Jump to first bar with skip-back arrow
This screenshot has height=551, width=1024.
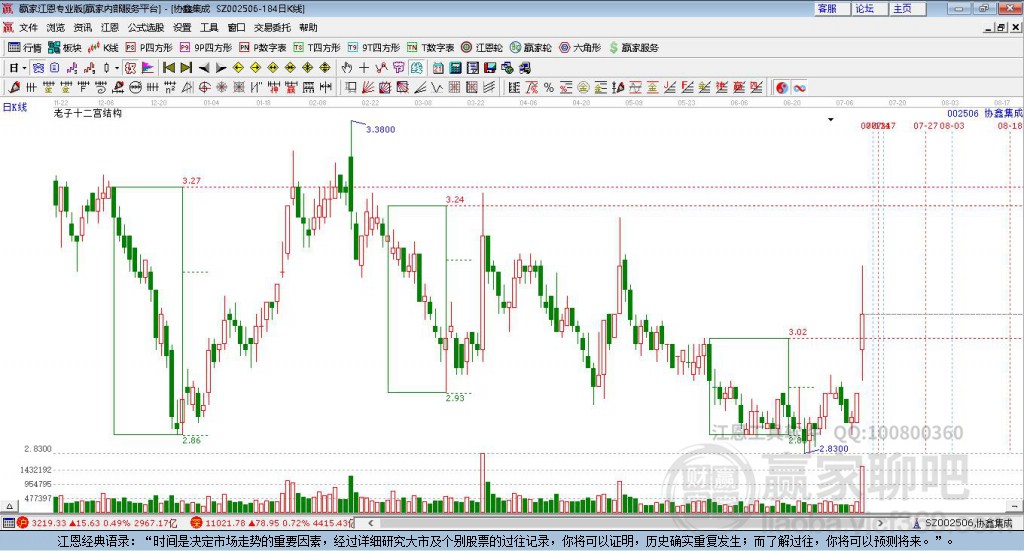(x=168, y=68)
